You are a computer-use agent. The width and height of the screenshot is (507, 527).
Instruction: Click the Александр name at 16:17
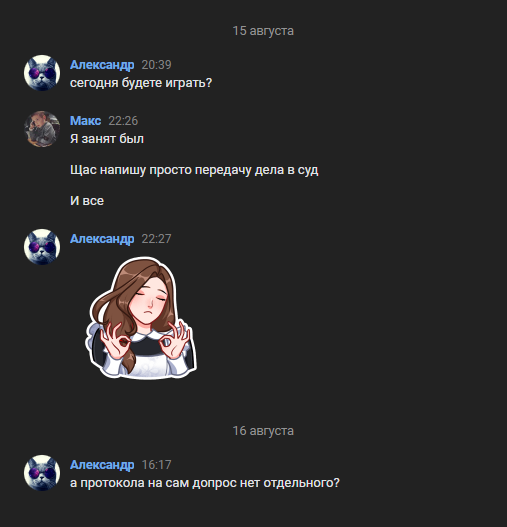102,464
